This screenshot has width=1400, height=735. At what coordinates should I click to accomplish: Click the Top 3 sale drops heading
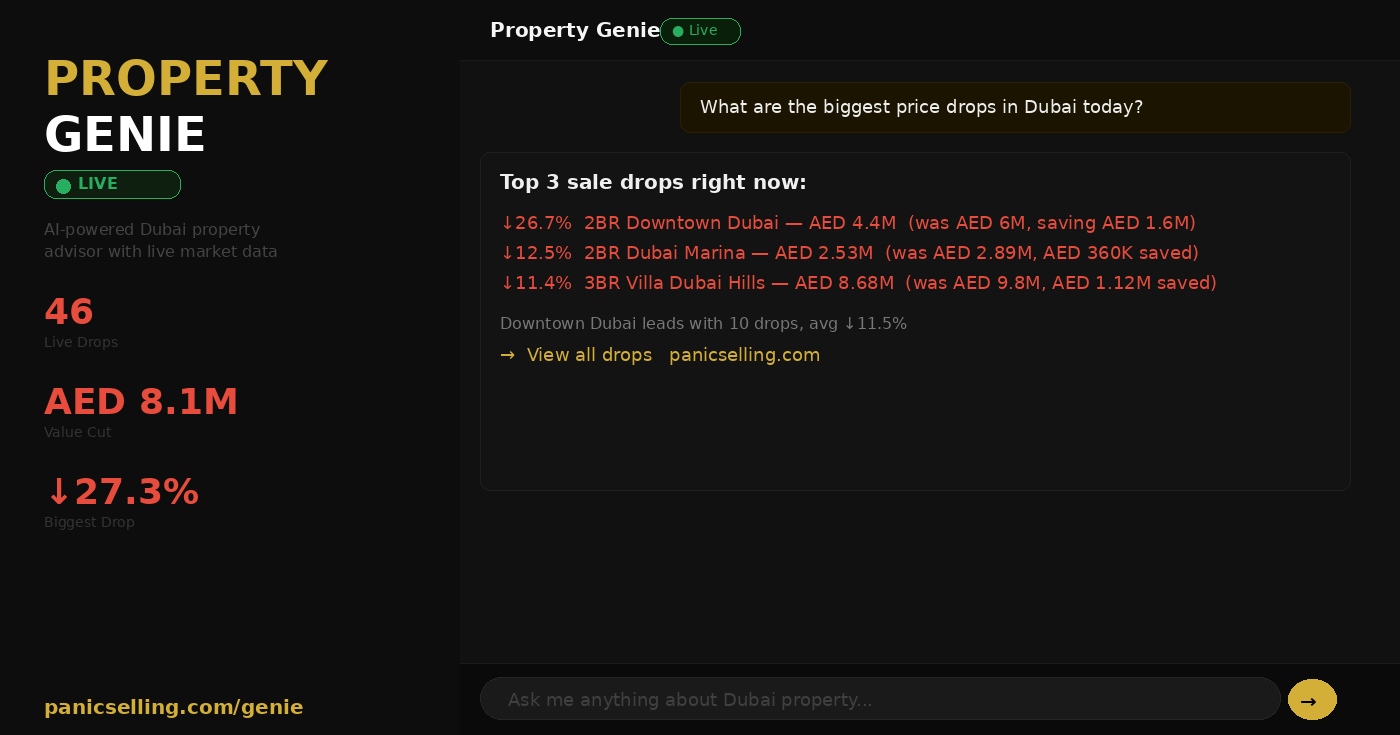click(653, 182)
